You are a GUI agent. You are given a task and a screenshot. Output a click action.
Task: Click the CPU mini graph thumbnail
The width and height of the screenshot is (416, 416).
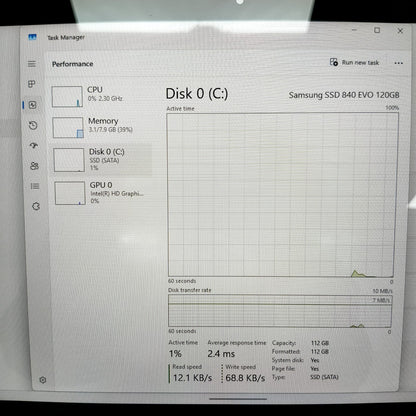(67, 97)
